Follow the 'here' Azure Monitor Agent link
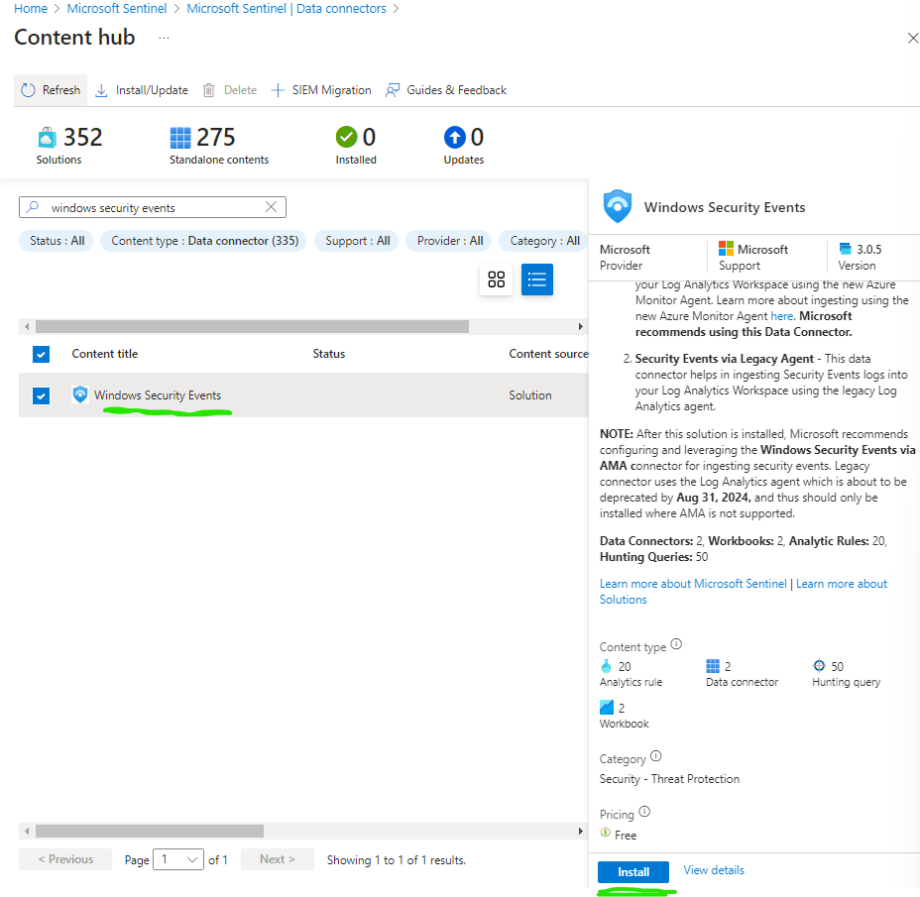 point(782,316)
